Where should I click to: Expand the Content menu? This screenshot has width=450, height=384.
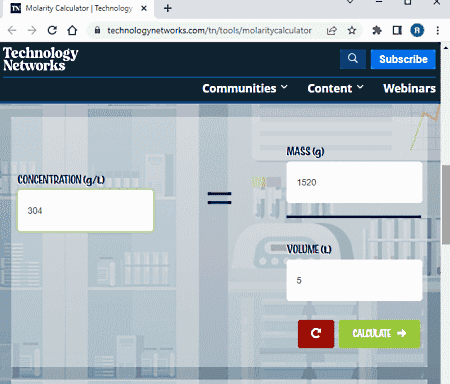click(335, 88)
